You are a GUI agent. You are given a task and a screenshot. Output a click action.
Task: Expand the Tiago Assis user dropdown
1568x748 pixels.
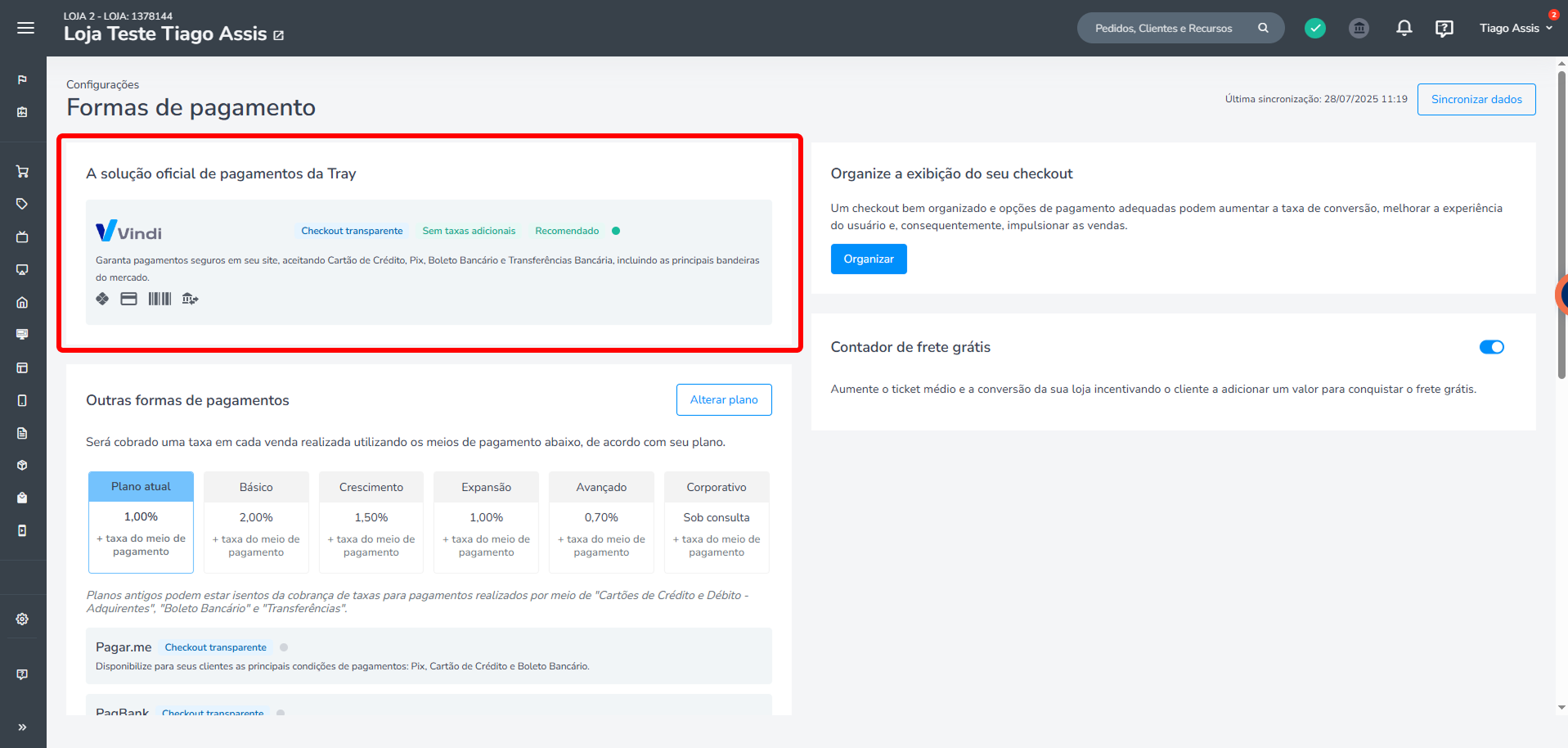coord(1515,28)
